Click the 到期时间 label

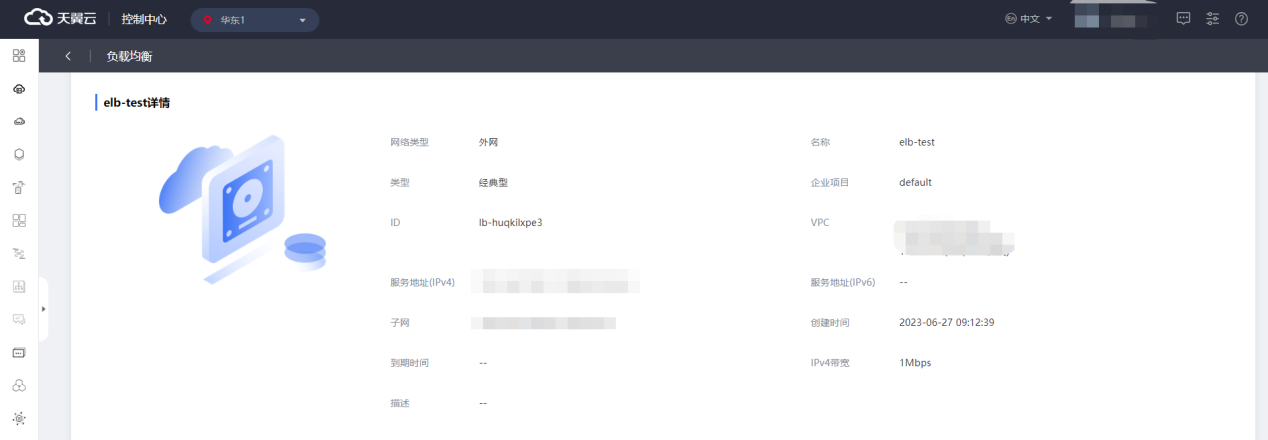tap(409, 362)
